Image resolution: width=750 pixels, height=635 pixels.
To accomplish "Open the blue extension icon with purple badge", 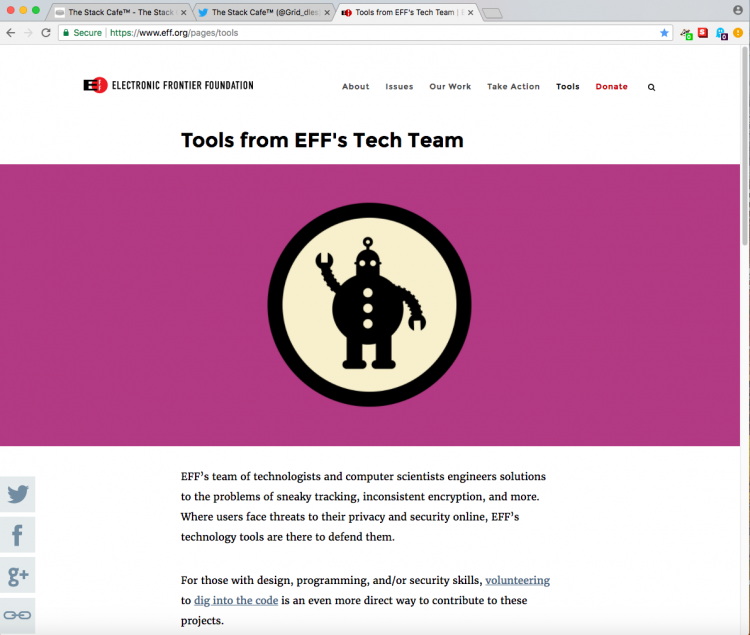I will [x=721, y=33].
